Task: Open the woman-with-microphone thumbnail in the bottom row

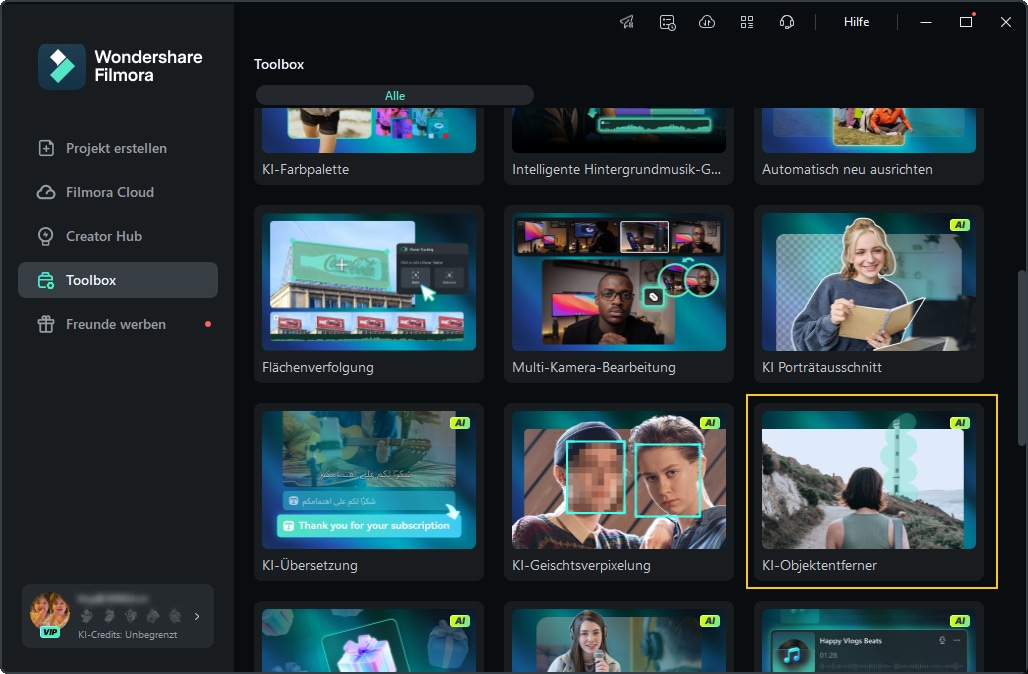Action: point(619,641)
